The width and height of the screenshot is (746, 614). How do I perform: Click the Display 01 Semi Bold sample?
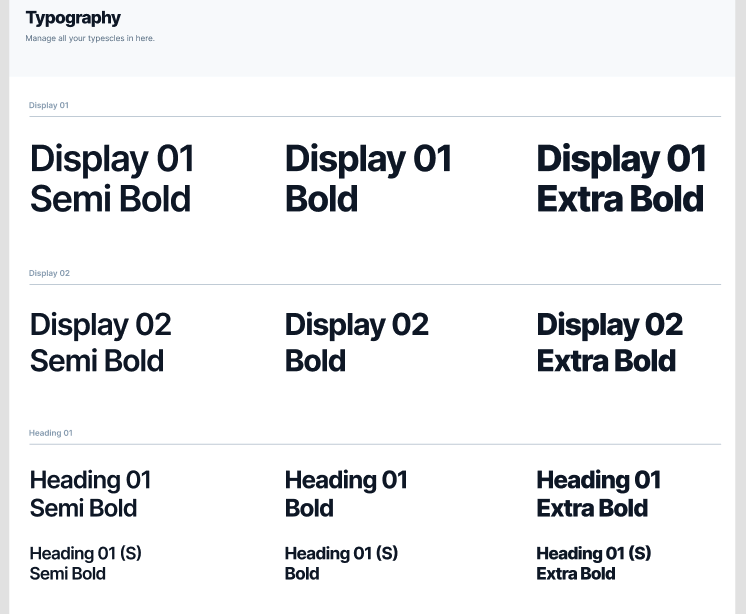(112, 178)
